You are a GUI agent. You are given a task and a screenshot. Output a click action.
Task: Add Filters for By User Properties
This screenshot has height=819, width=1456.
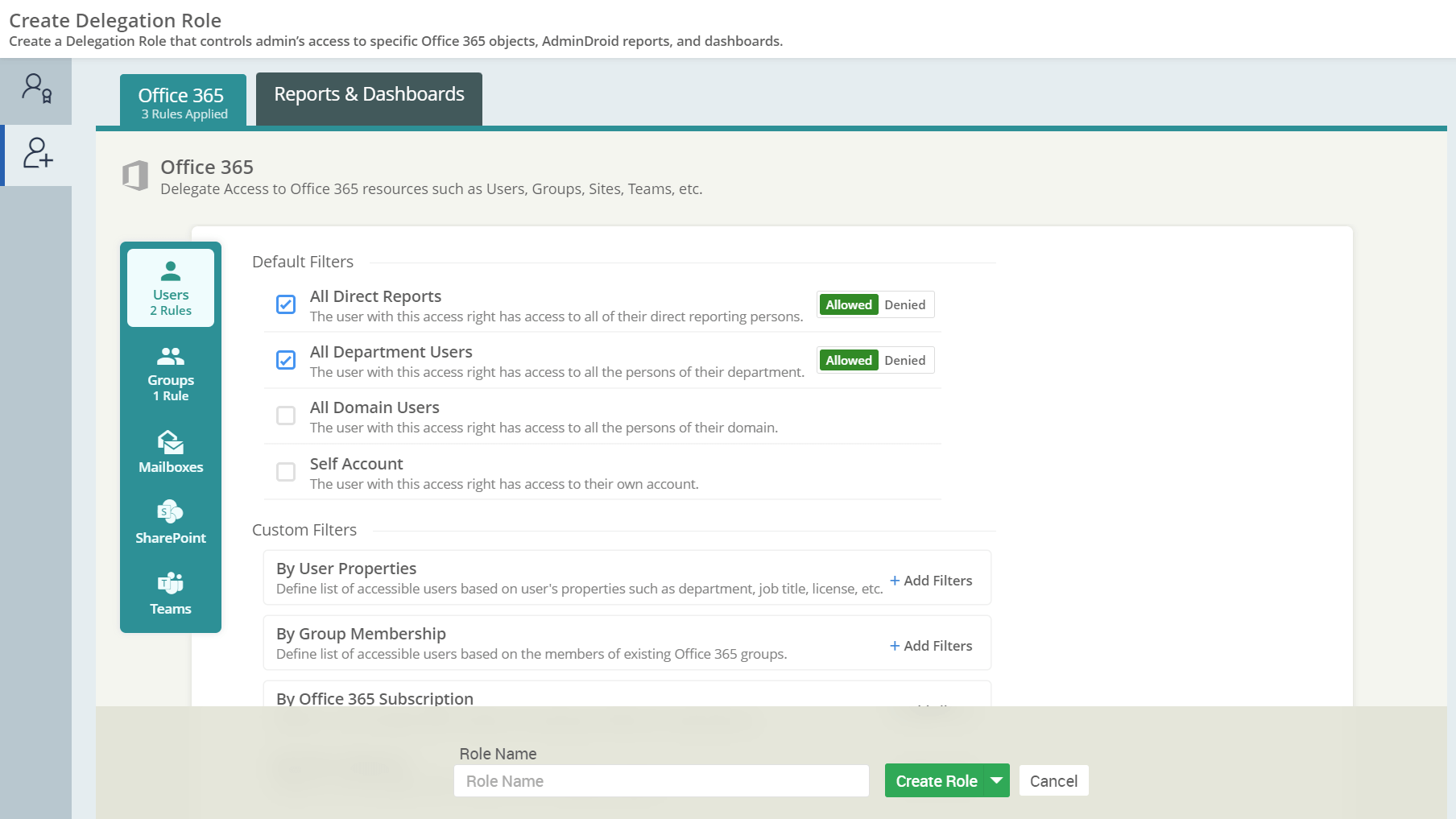pyautogui.click(x=931, y=579)
